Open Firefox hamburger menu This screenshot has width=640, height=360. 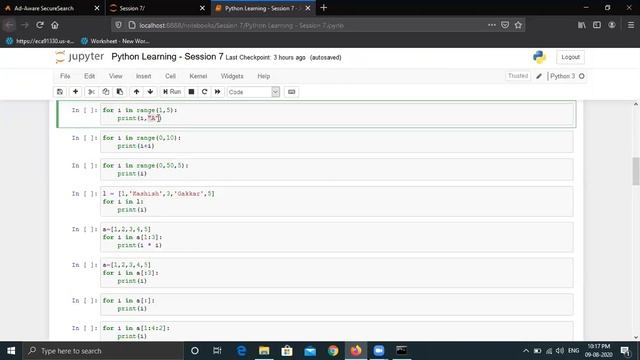coord(631,25)
